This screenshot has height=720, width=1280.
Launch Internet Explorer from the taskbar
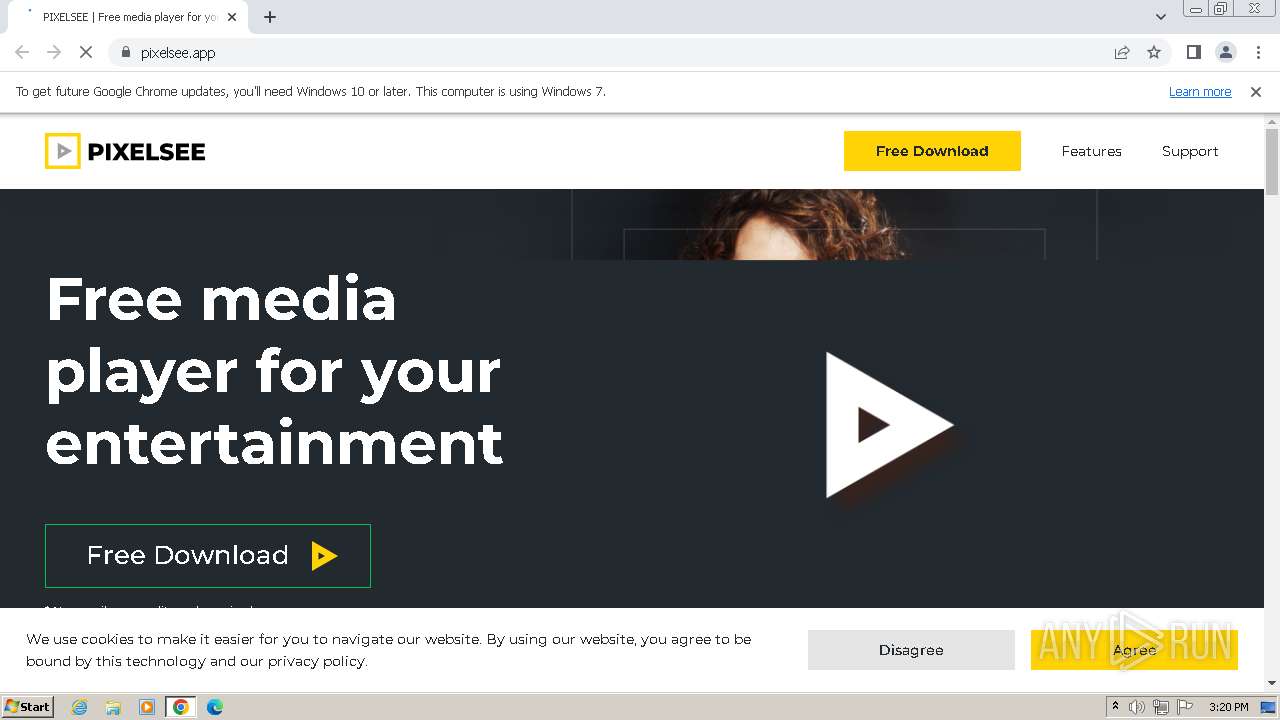pos(79,707)
